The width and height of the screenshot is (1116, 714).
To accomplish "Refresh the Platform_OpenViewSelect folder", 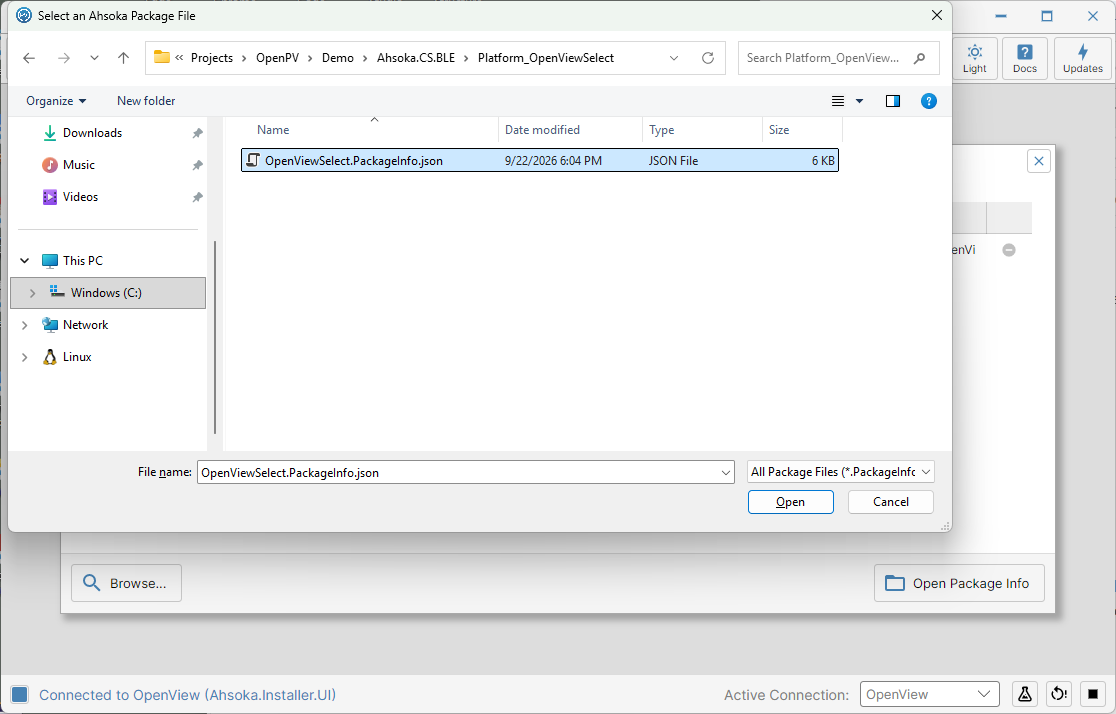I will pyautogui.click(x=707, y=58).
